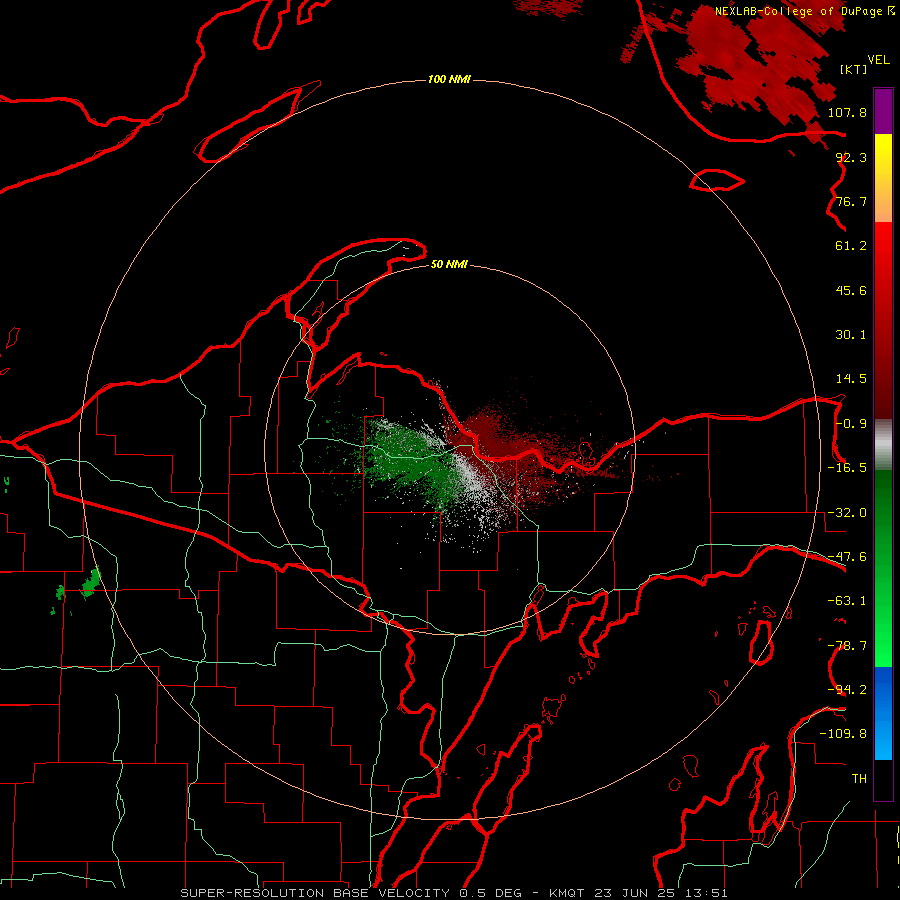Pick the gray near-zero segment of the color bar

[x=883, y=445]
